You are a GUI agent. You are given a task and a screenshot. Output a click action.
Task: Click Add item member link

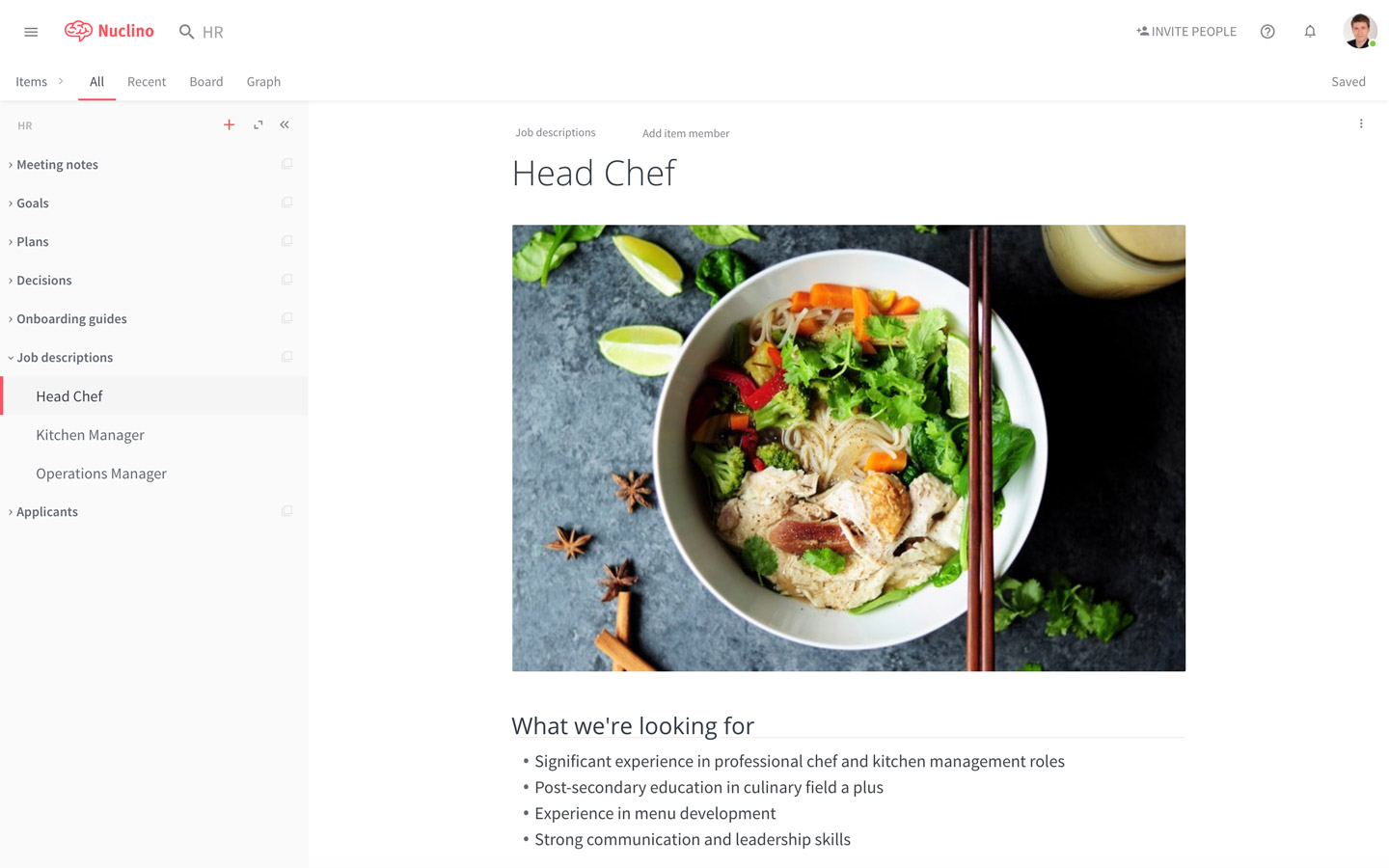point(686,133)
